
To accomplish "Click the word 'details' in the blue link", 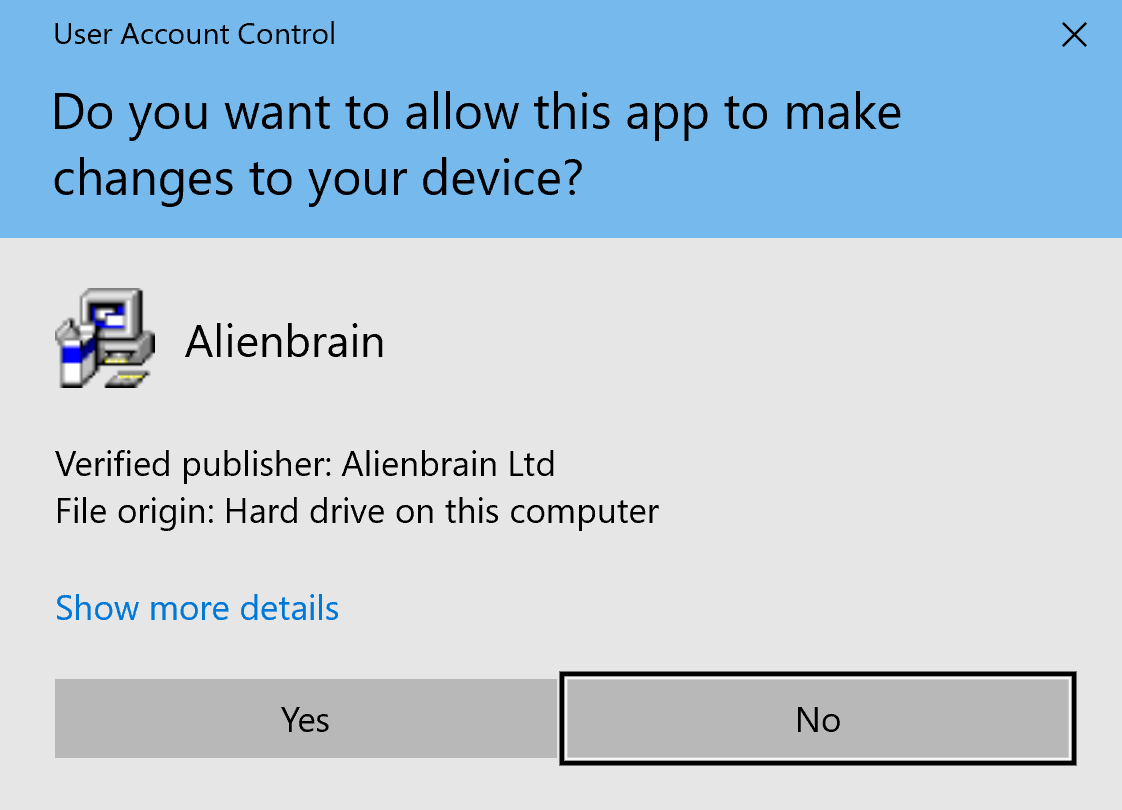I will [289, 608].
